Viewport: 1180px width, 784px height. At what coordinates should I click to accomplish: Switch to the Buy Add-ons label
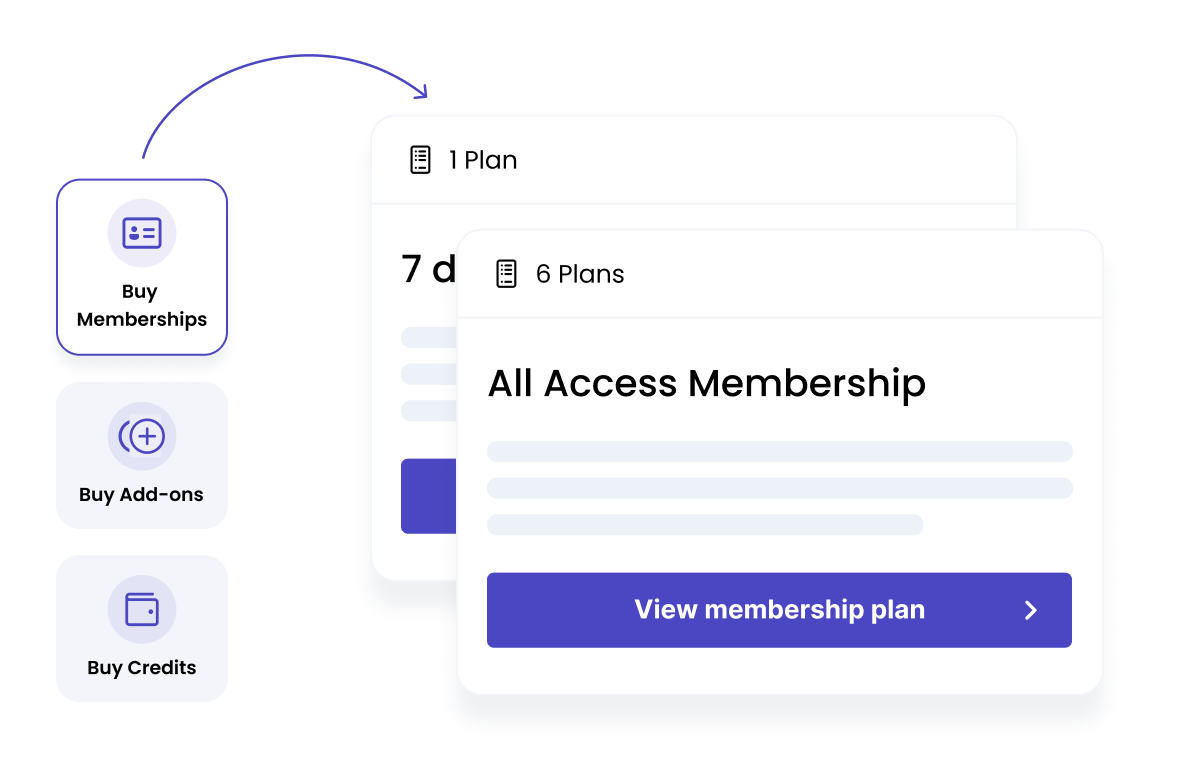tap(141, 494)
